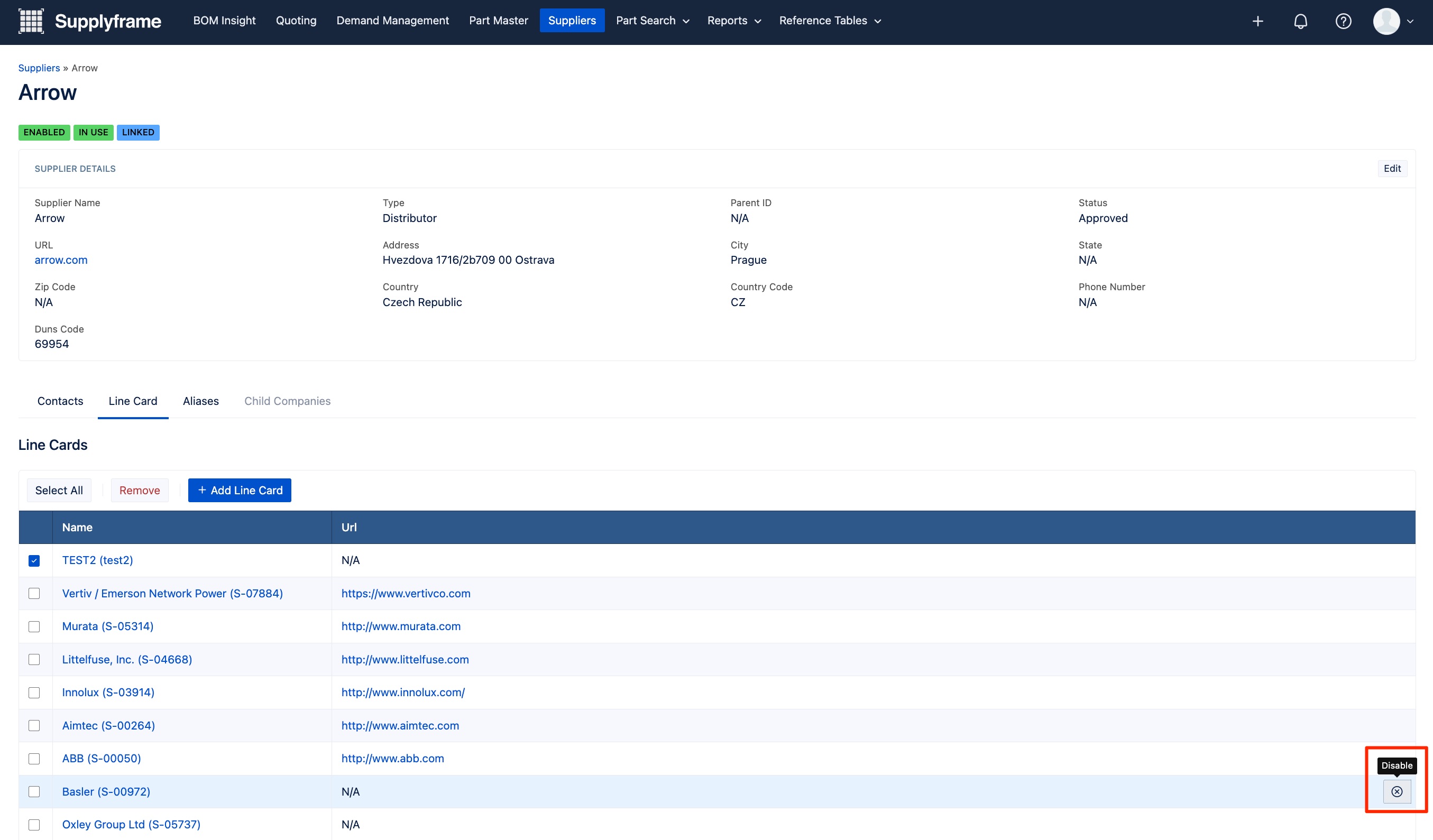The height and width of the screenshot is (840, 1433).
Task: Select the Approved status value
Action: pos(1103,218)
